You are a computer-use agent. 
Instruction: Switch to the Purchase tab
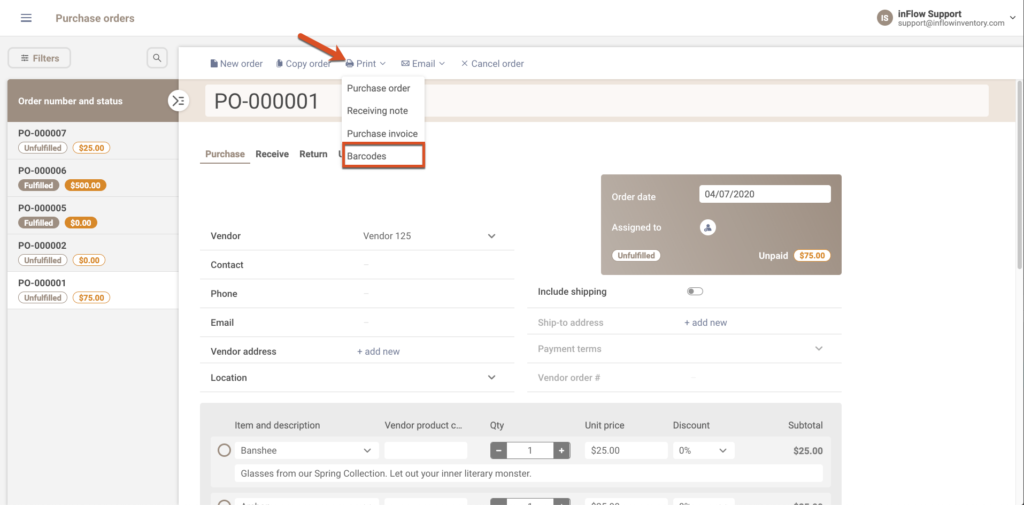[225, 154]
